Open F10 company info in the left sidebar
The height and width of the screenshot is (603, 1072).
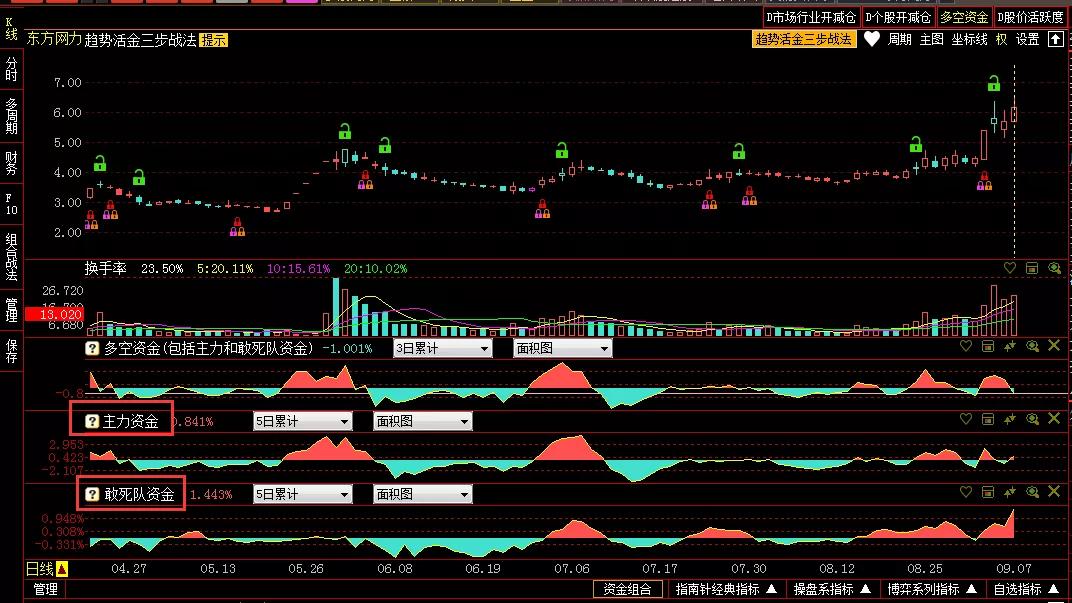tap(12, 204)
